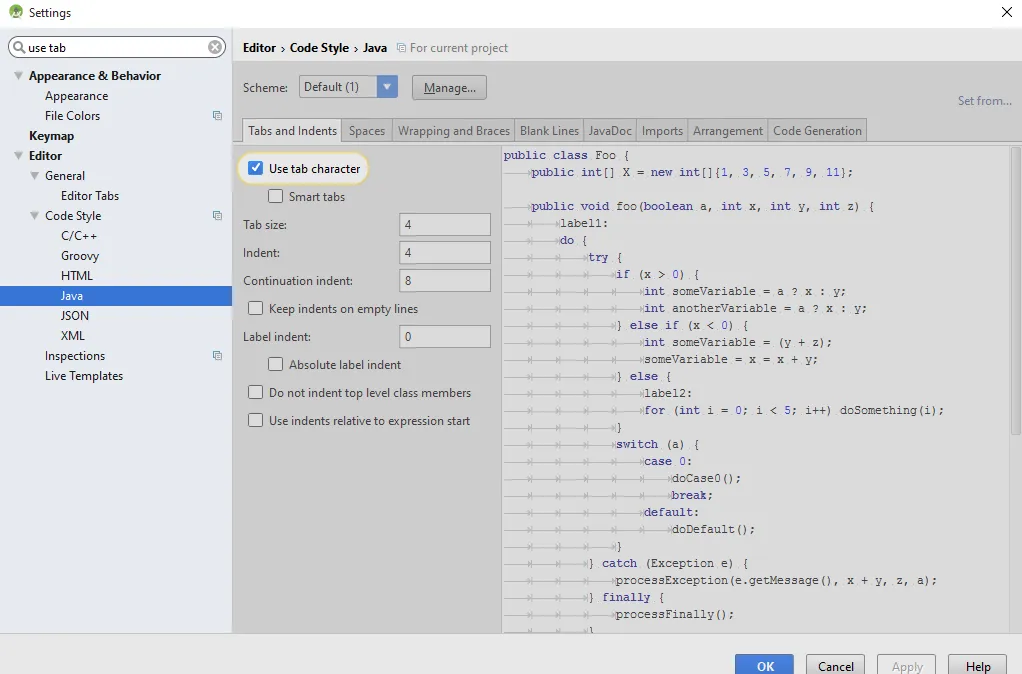Open the Scheme dropdown
1022x674 pixels.
pos(387,87)
